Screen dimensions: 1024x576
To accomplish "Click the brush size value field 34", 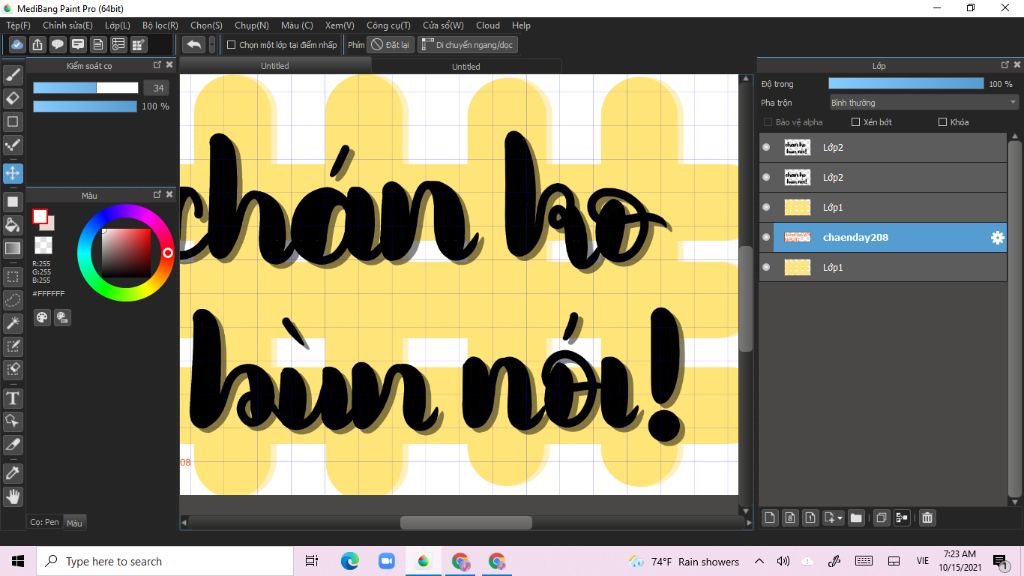I will tap(157, 88).
